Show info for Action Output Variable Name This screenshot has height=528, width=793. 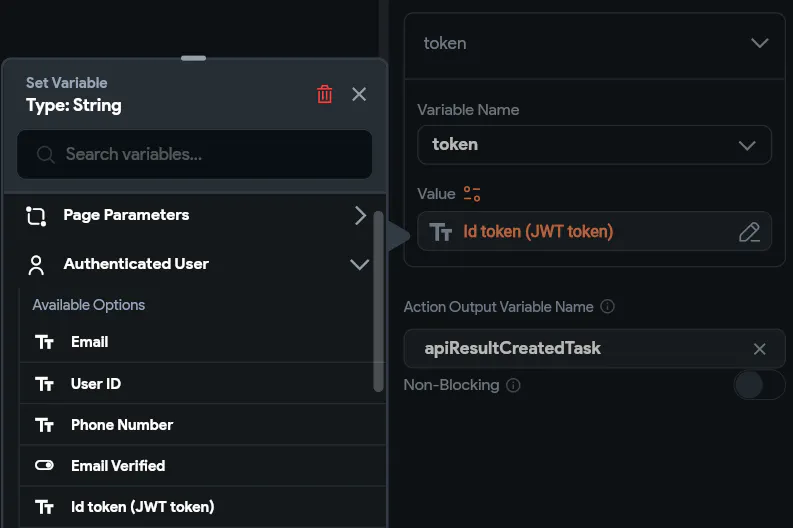tap(608, 307)
